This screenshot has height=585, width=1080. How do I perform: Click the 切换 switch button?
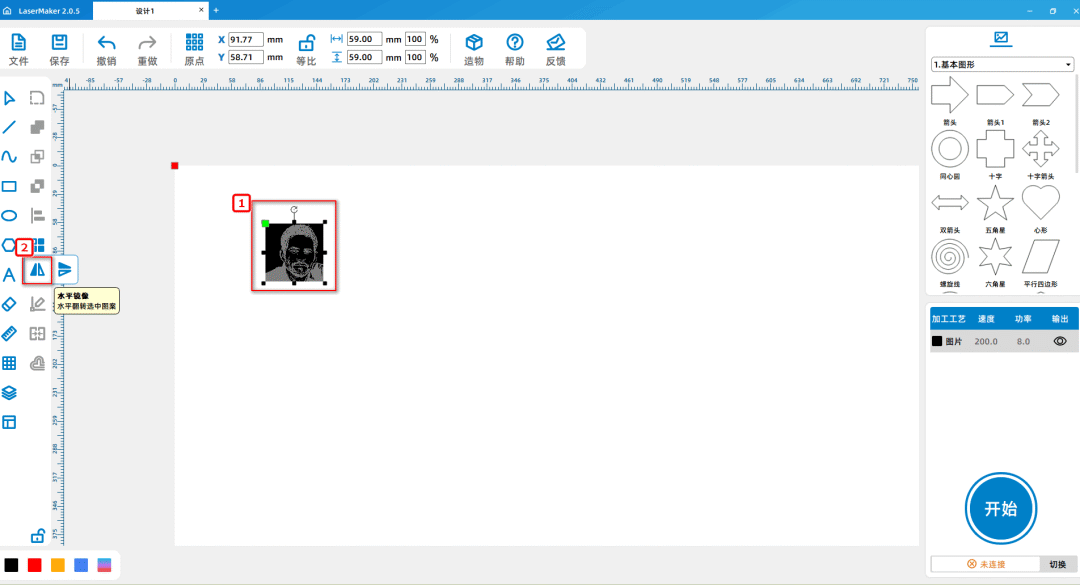pos(1057,565)
